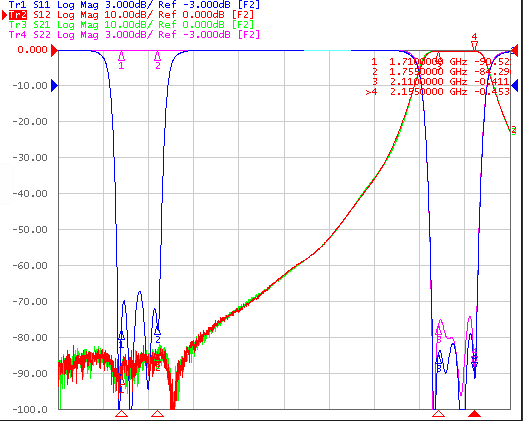Select the green Tr3 S21 trace label
Screen dimensions: 523x421
[x=131, y=25]
